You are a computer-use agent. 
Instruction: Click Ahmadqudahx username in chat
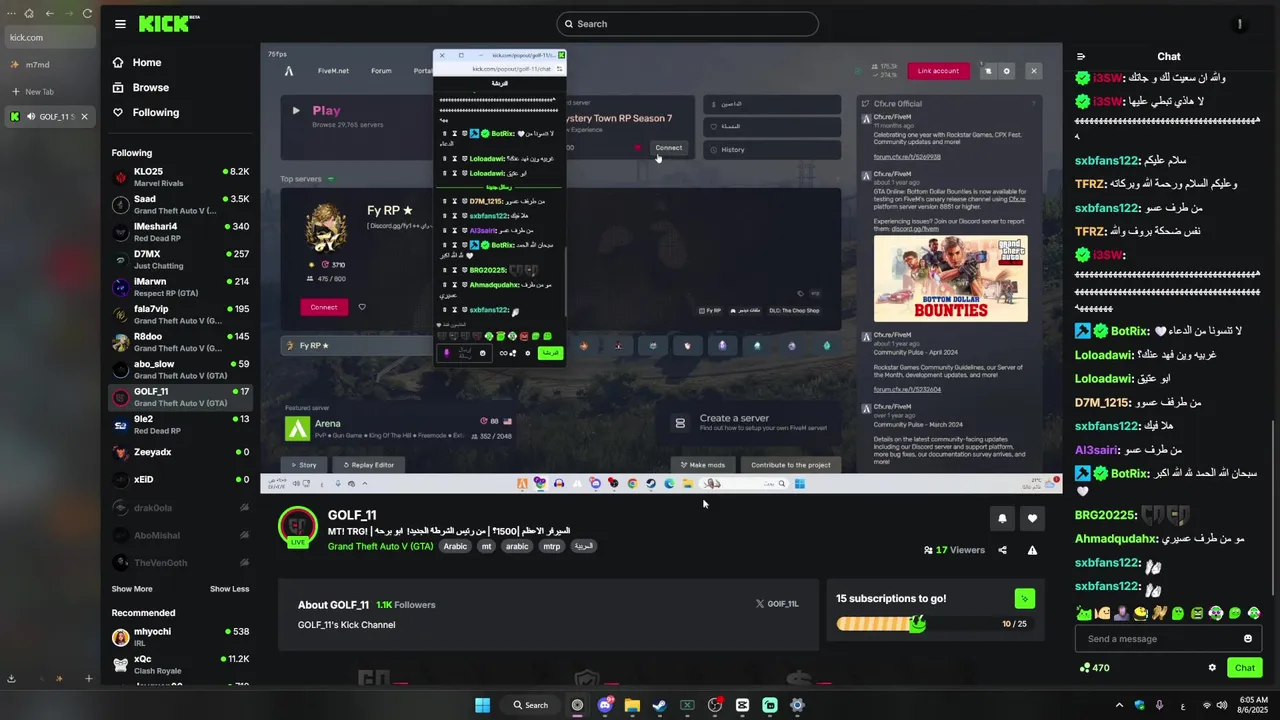[x=1116, y=538]
